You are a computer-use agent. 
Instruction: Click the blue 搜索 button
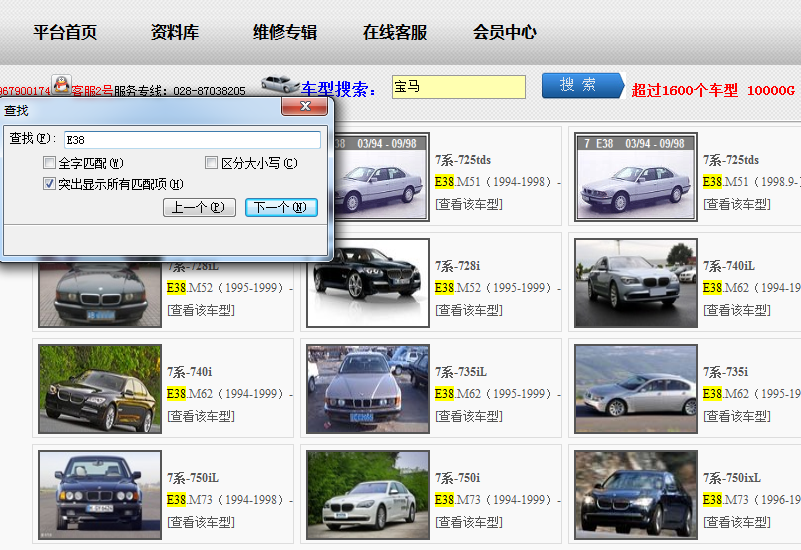[583, 85]
